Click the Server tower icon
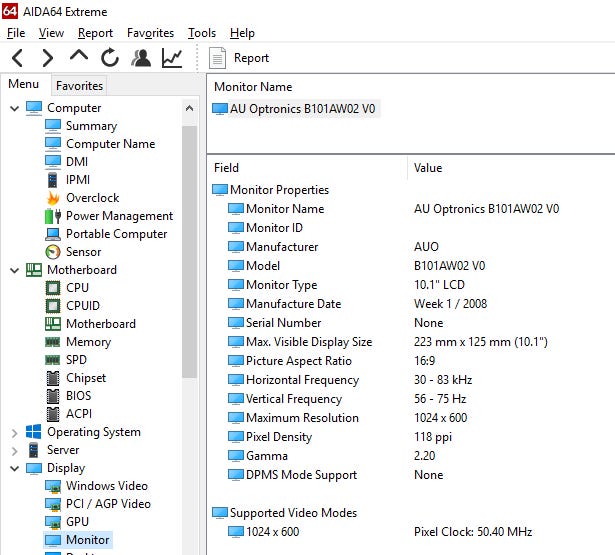The width and height of the screenshot is (615, 555). click(34, 450)
